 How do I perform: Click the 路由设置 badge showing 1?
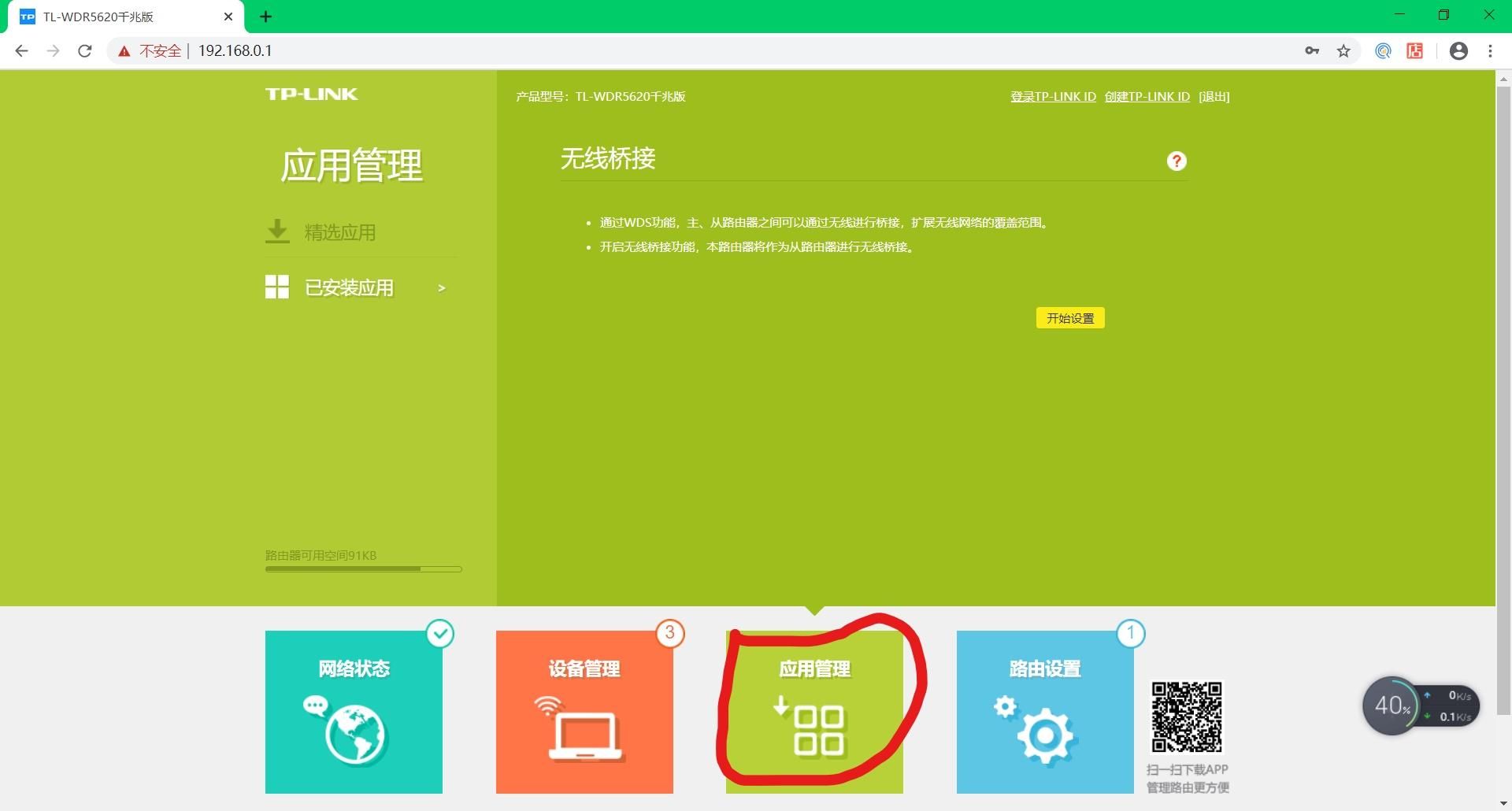tap(1131, 633)
